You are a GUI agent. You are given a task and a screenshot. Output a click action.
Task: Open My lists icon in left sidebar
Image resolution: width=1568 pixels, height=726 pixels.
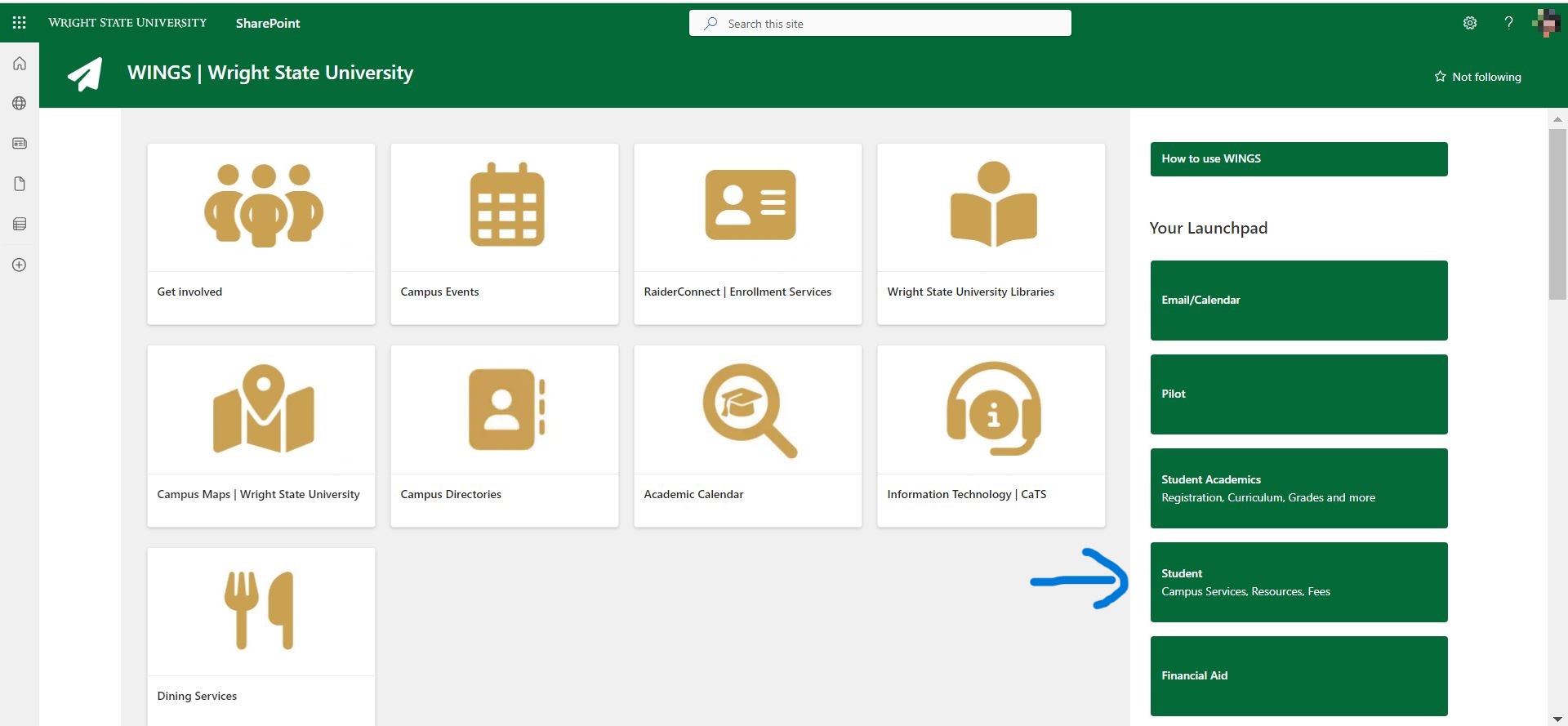[x=20, y=225]
